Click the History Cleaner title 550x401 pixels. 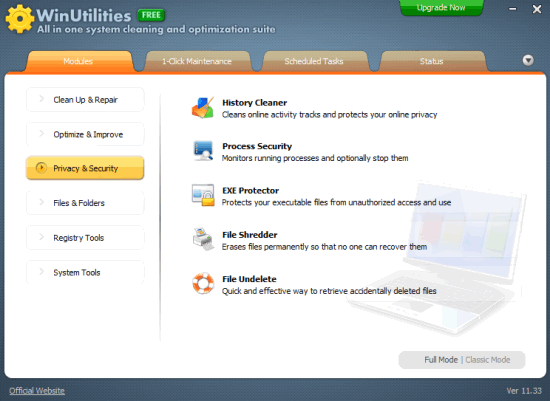click(255, 102)
